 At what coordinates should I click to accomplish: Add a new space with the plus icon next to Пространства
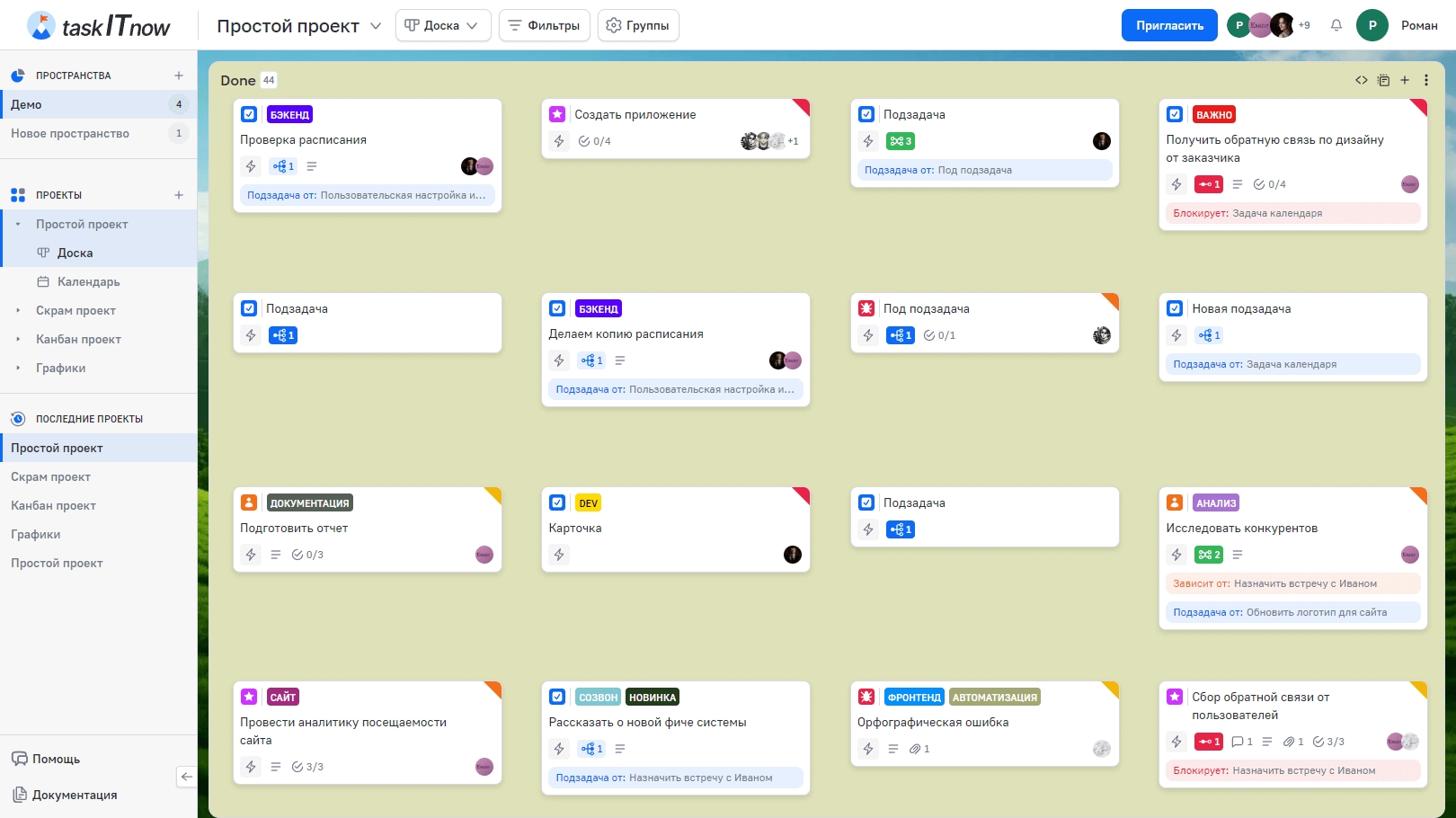point(179,76)
